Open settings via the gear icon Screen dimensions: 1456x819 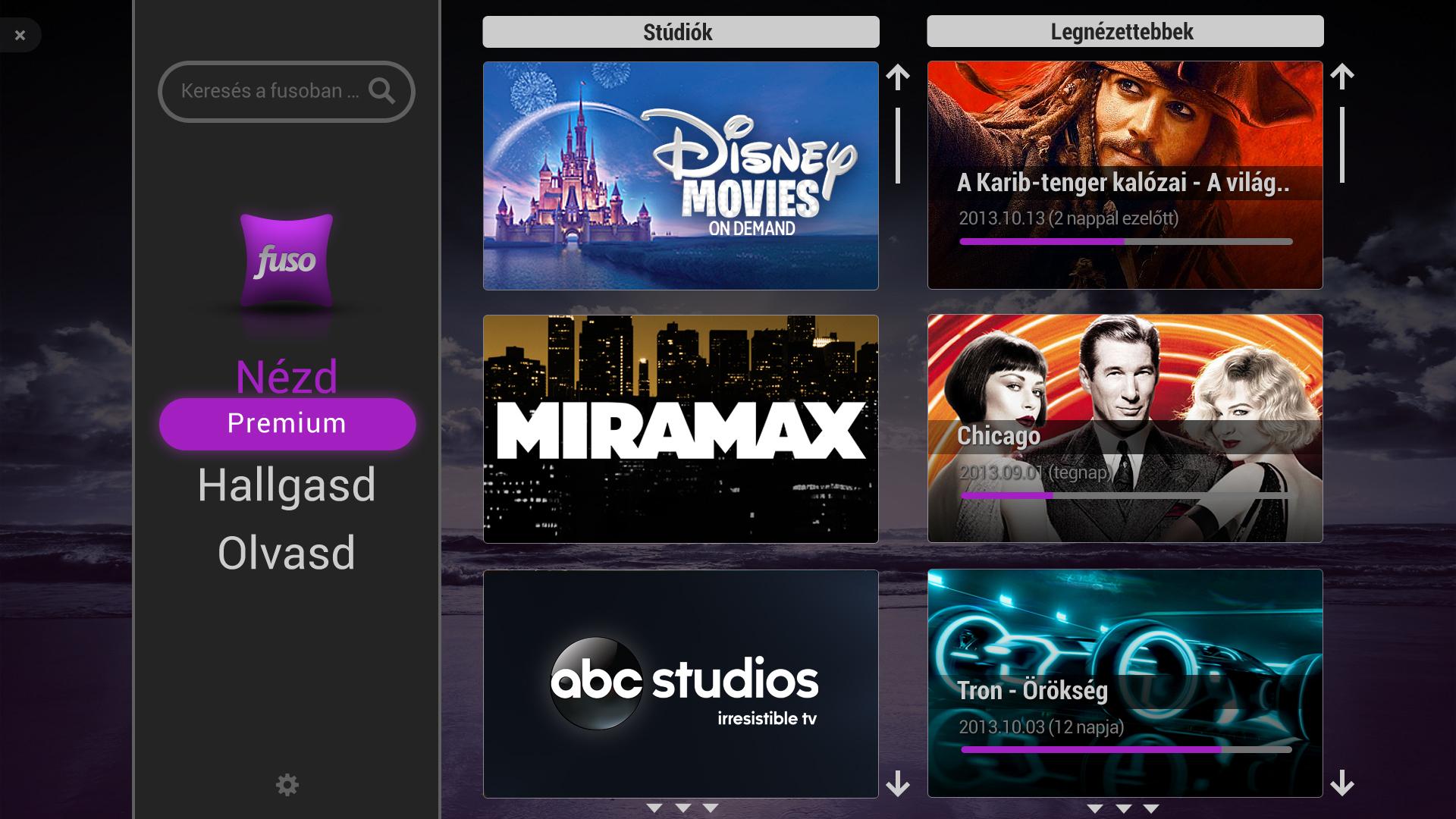(x=287, y=785)
